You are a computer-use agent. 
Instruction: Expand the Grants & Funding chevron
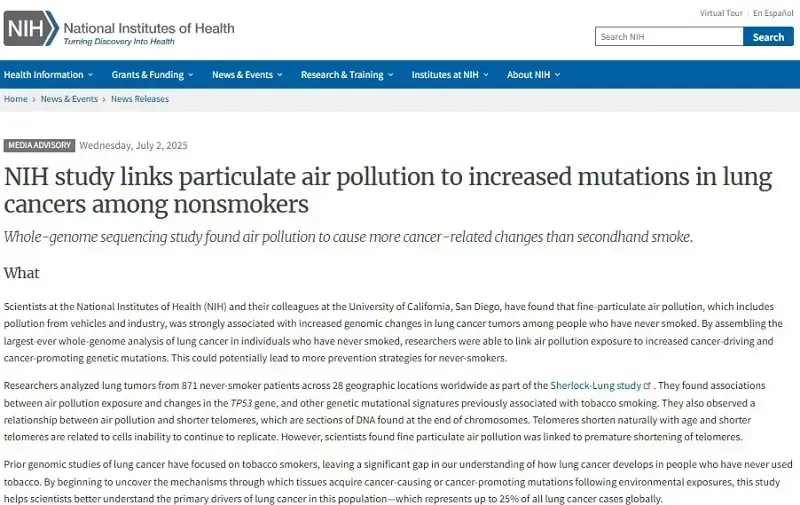pos(191,74)
